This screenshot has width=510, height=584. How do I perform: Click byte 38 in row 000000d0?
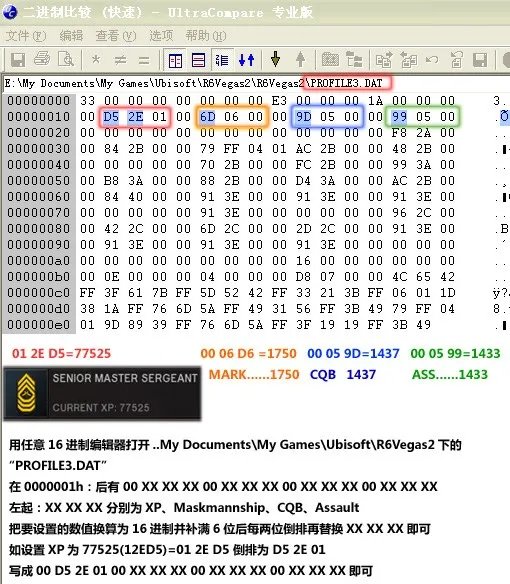point(87,309)
